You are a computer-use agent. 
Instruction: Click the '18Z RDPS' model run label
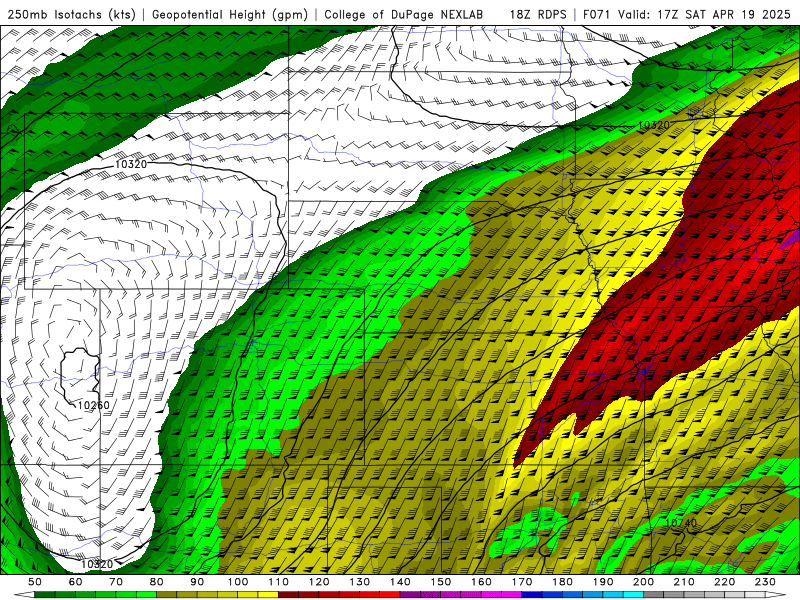click(x=538, y=15)
